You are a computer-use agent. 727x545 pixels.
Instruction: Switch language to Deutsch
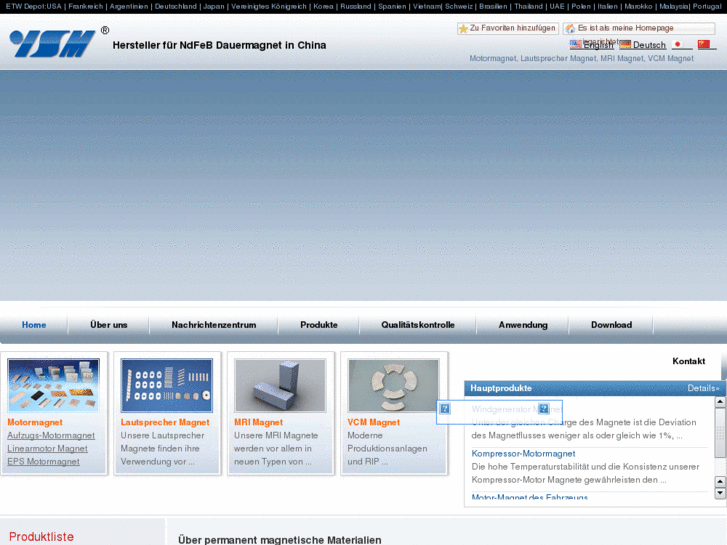649,45
